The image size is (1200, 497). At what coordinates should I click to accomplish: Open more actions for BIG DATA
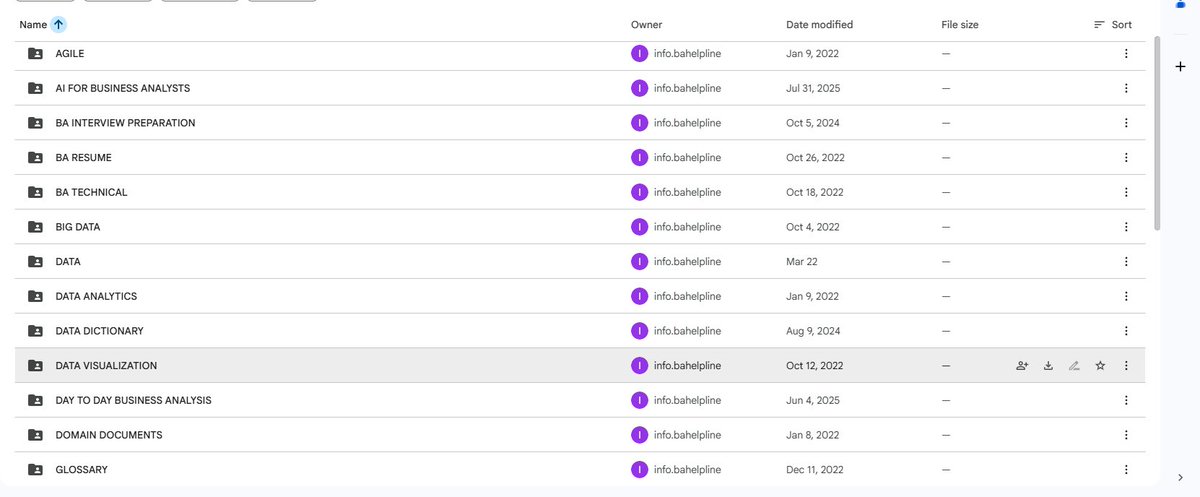point(1126,227)
